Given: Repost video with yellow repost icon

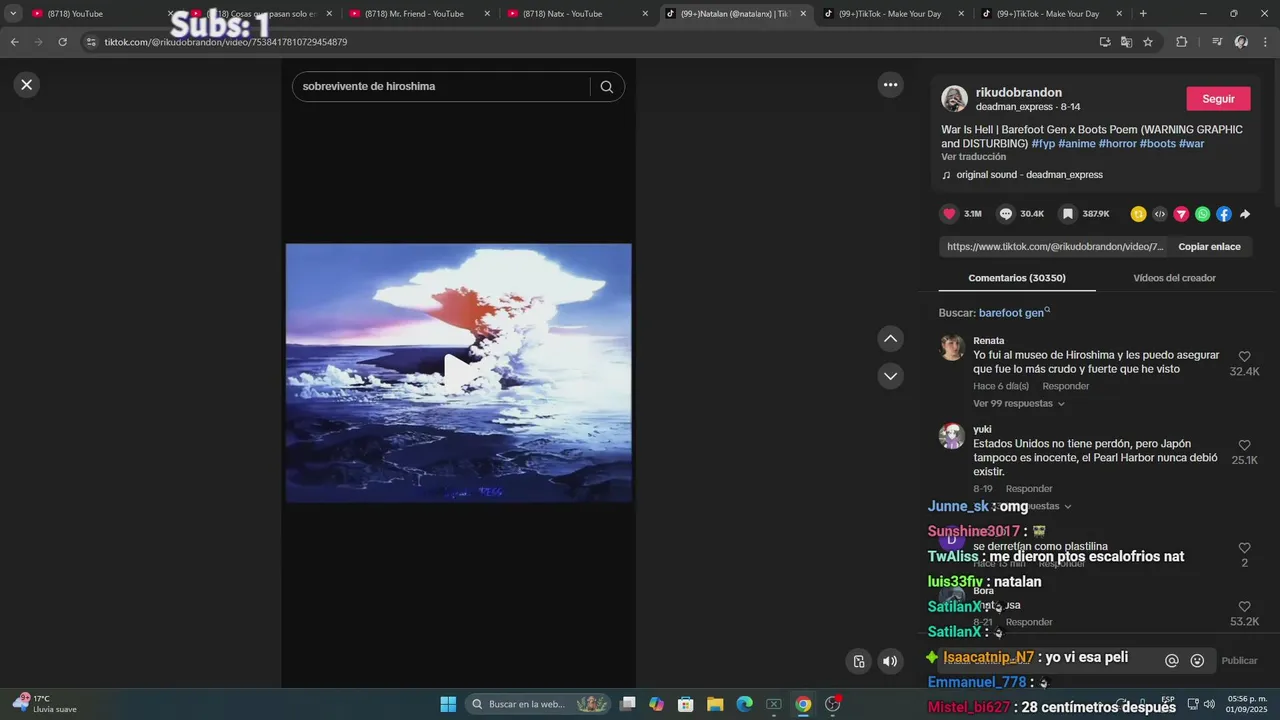Looking at the screenshot, I should click(1138, 214).
